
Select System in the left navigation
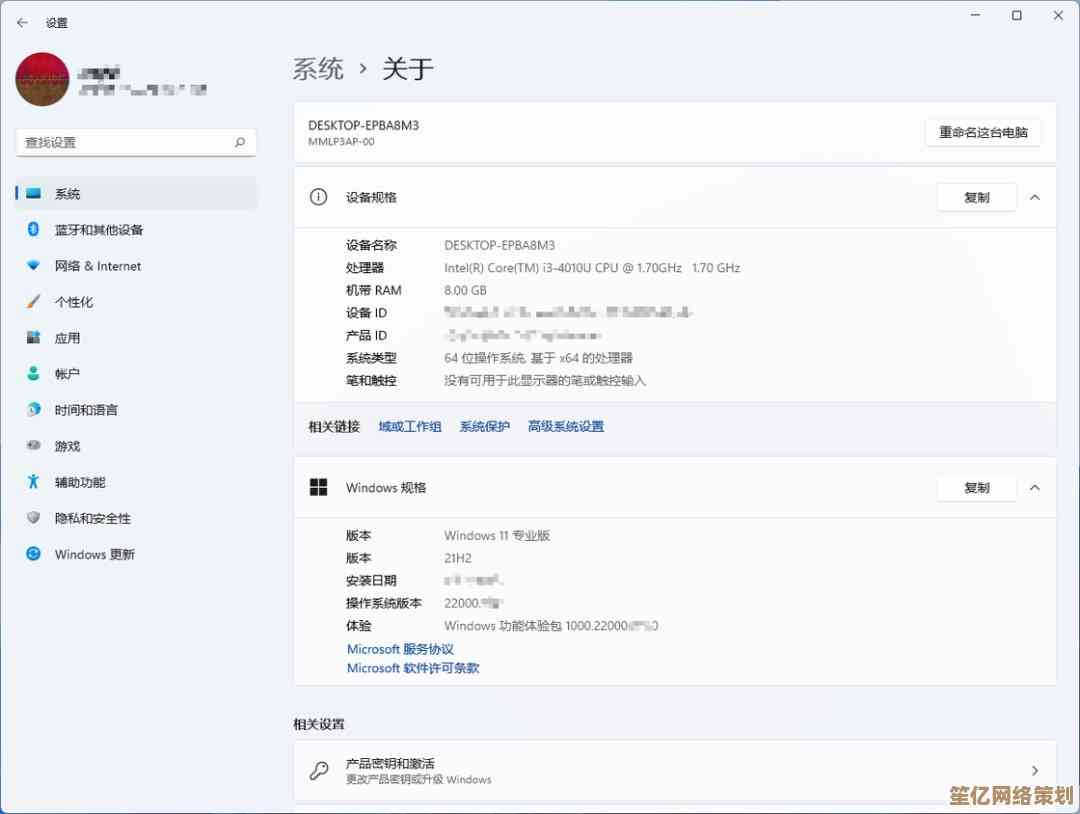coord(67,194)
